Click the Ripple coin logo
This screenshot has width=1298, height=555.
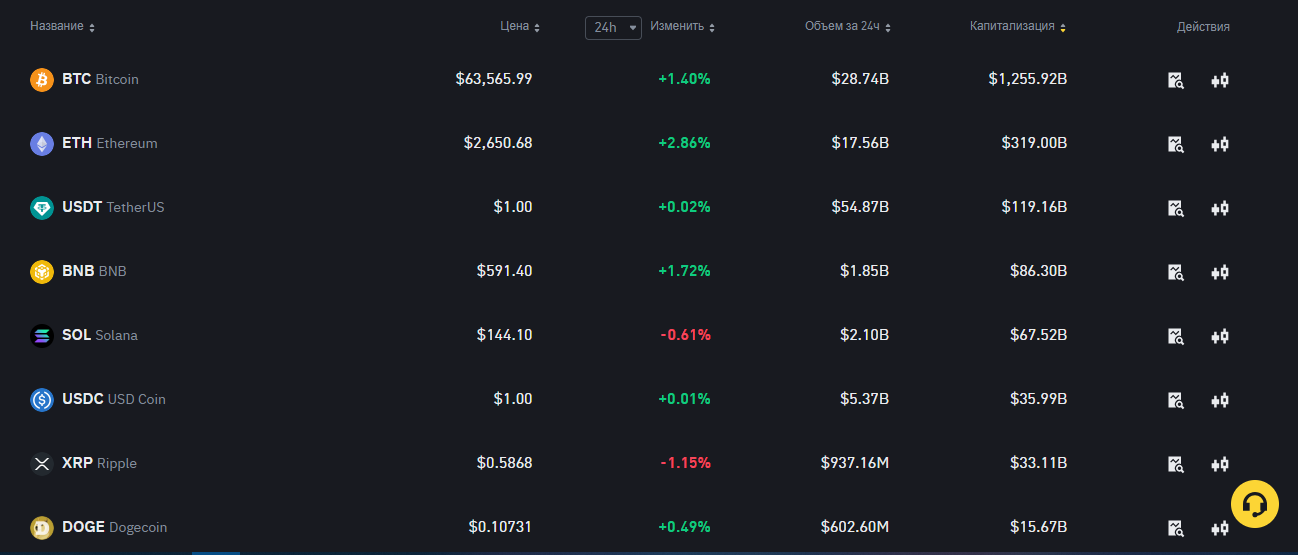coord(42,463)
